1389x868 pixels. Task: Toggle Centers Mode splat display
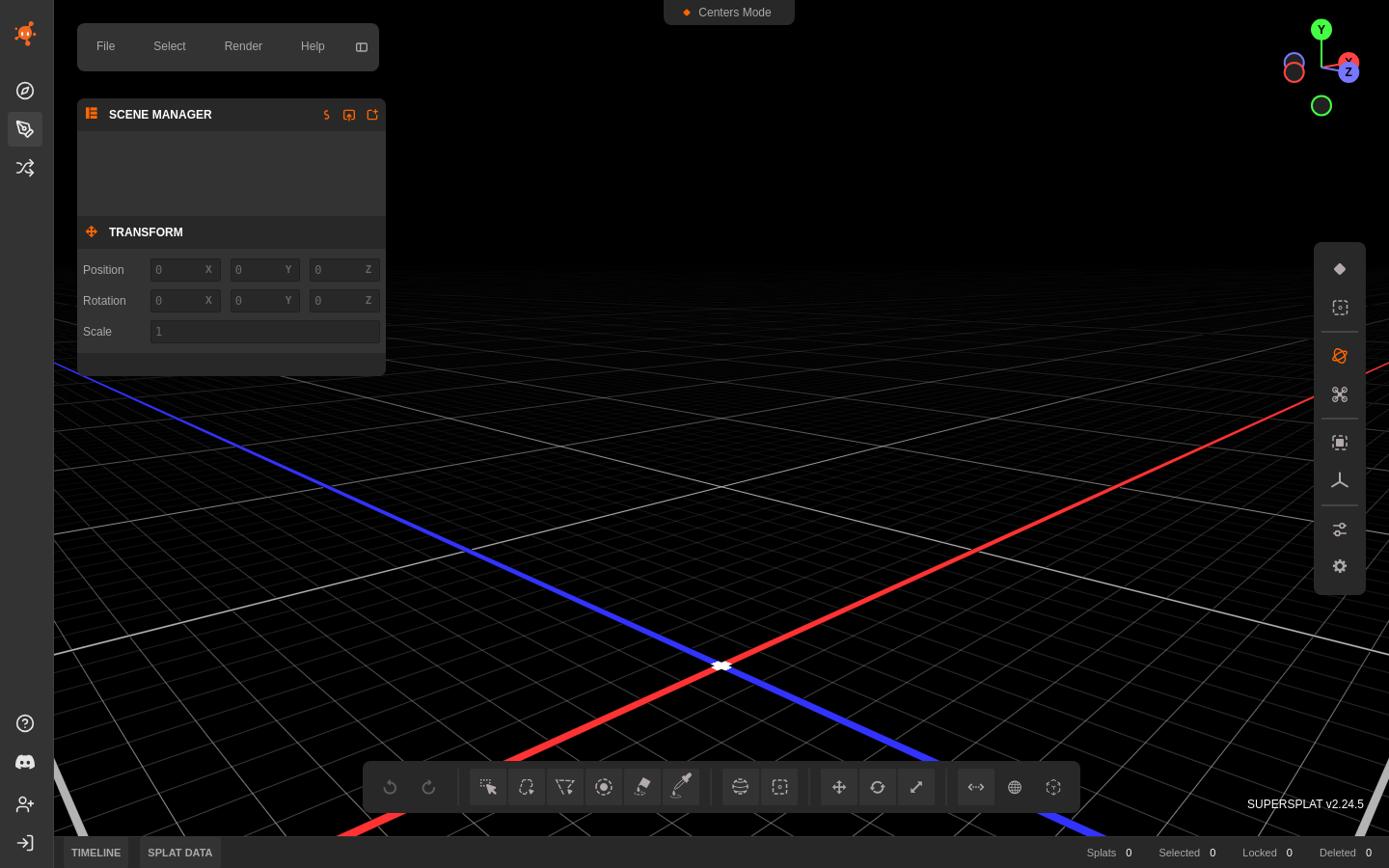[x=1340, y=269]
